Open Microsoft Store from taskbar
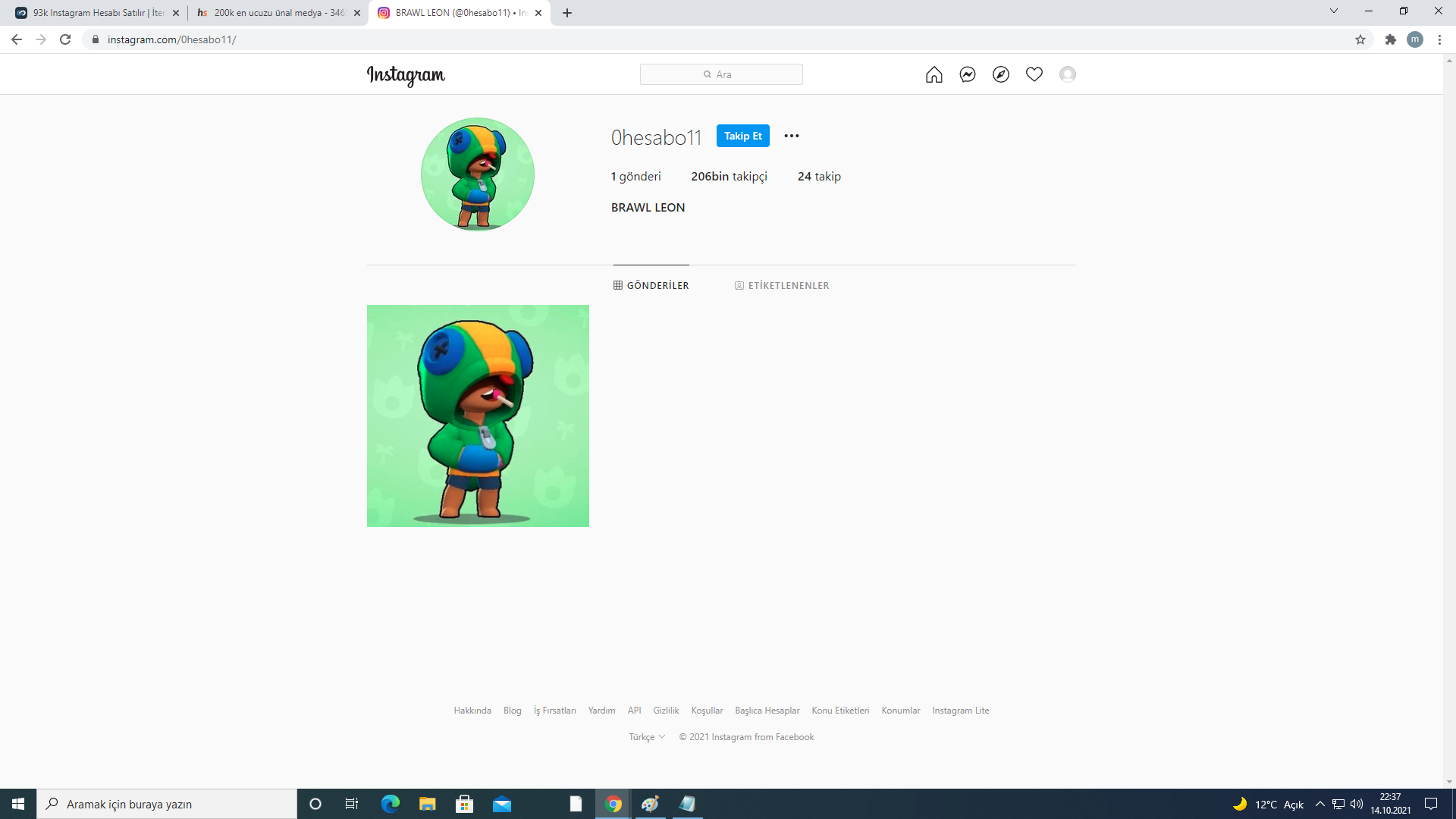Image resolution: width=1456 pixels, height=819 pixels. tap(464, 804)
